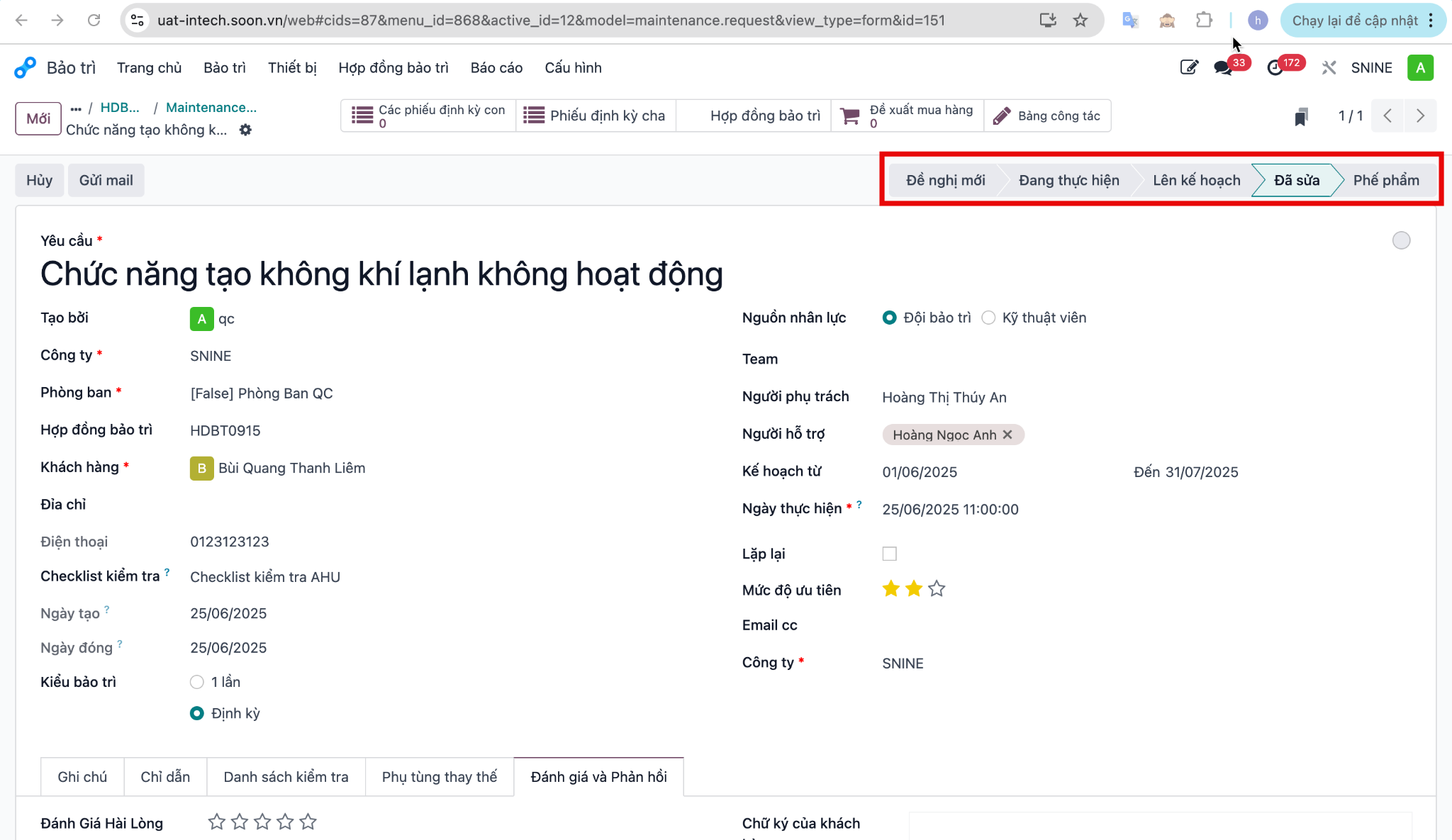This screenshot has height=840, width=1452.
Task: Open the edit note icon in top bar
Action: click(x=1189, y=67)
